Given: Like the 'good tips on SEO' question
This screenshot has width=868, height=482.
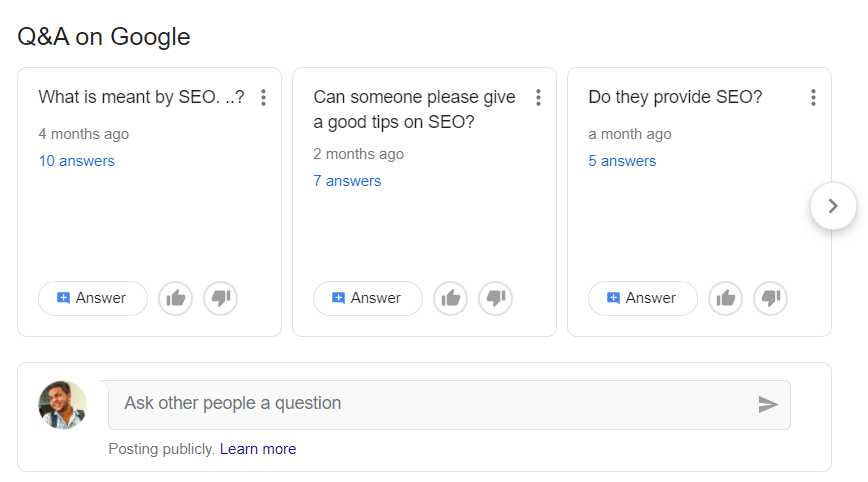Looking at the screenshot, I should click(x=451, y=298).
